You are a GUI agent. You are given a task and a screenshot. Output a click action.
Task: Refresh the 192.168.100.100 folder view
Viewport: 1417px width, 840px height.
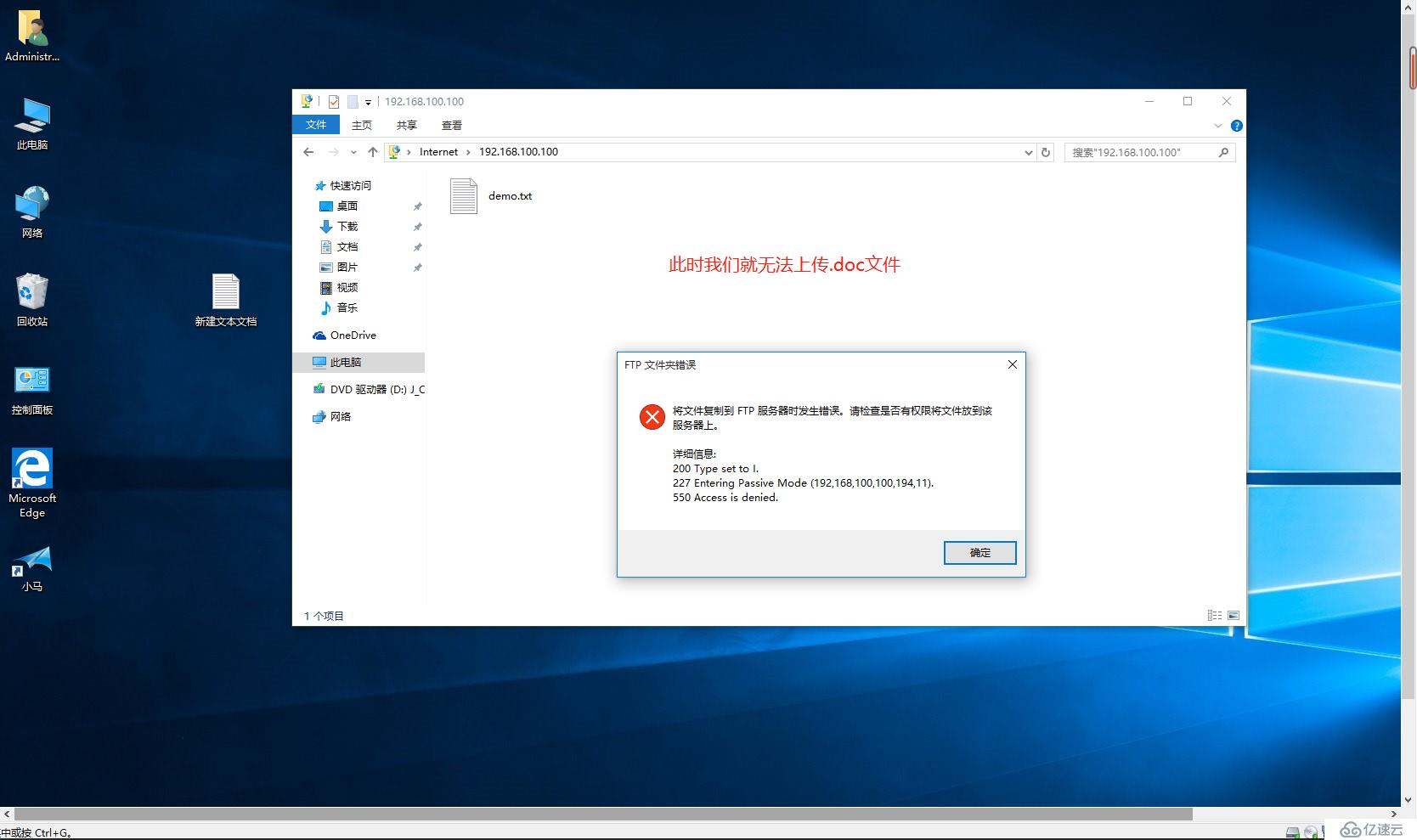(1046, 152)
